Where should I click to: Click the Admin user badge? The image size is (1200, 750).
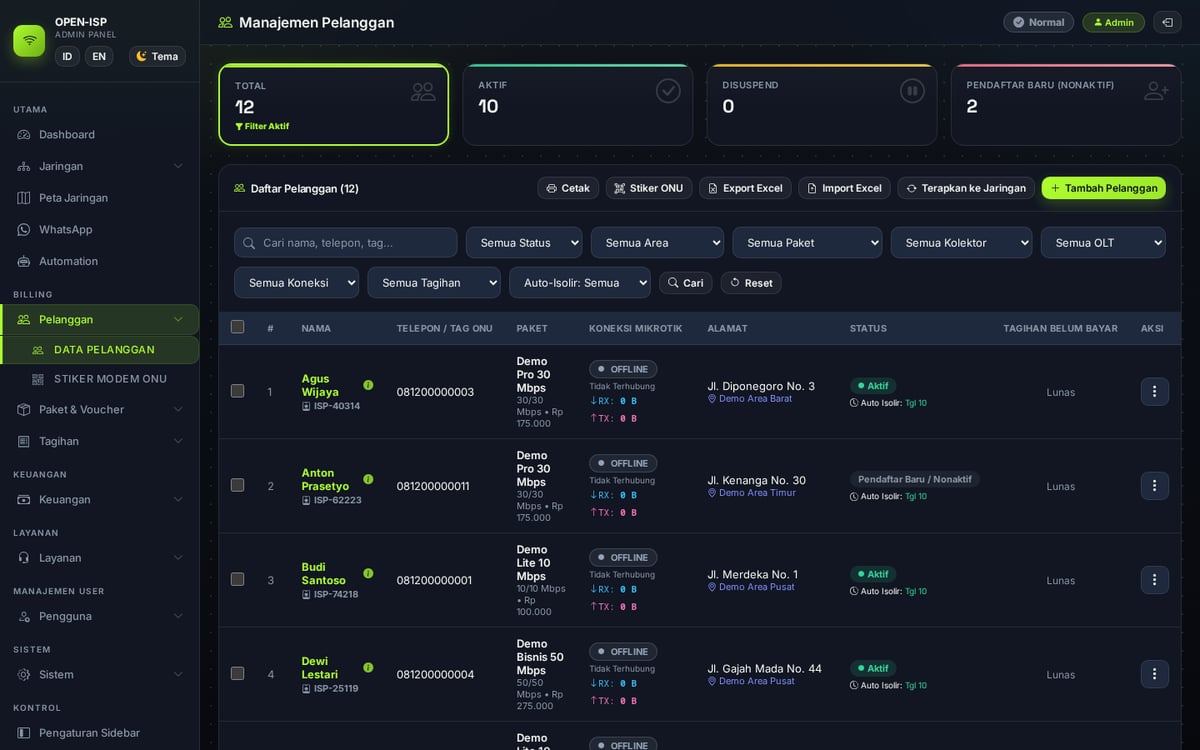[1114, 22]
